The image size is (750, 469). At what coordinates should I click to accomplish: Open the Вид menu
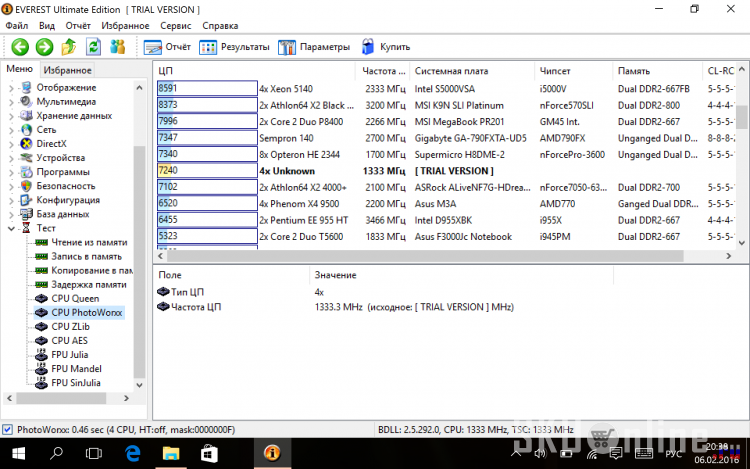pyautogui.click(x=47, y=26)
